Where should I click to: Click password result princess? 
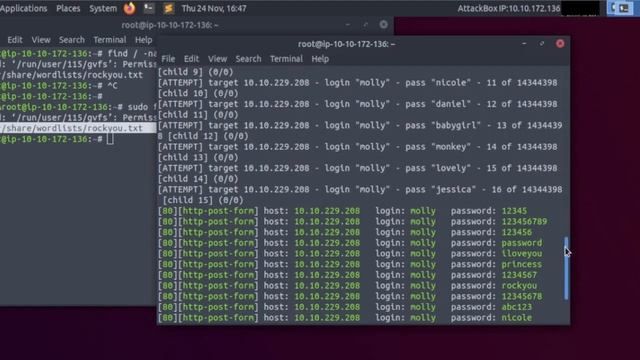coord(522,264)
